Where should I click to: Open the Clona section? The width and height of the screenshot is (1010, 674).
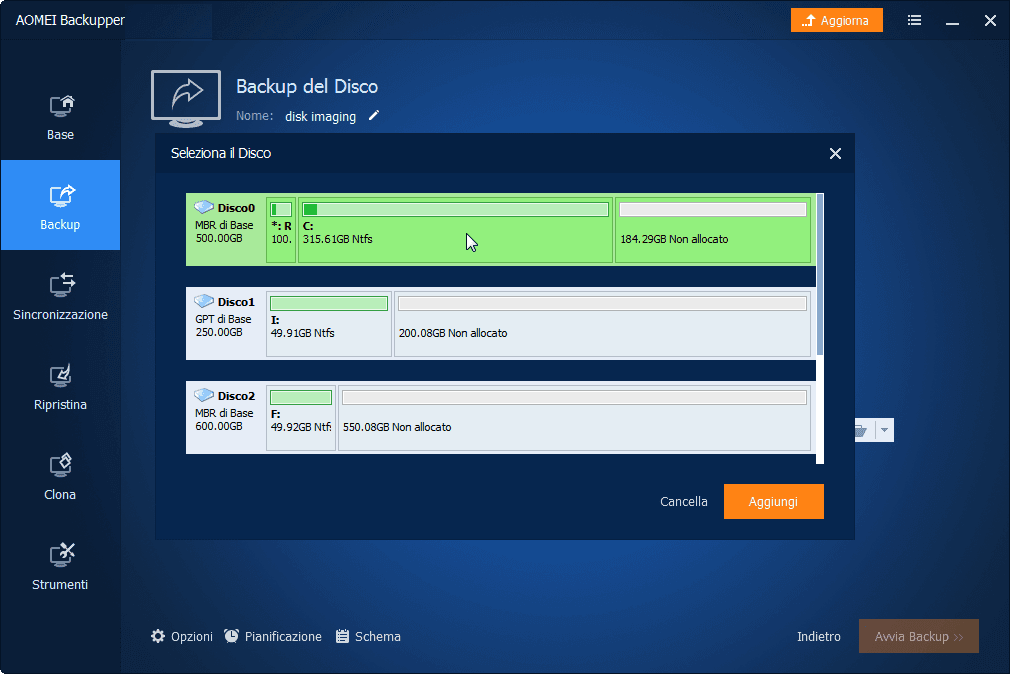(60, 477)
